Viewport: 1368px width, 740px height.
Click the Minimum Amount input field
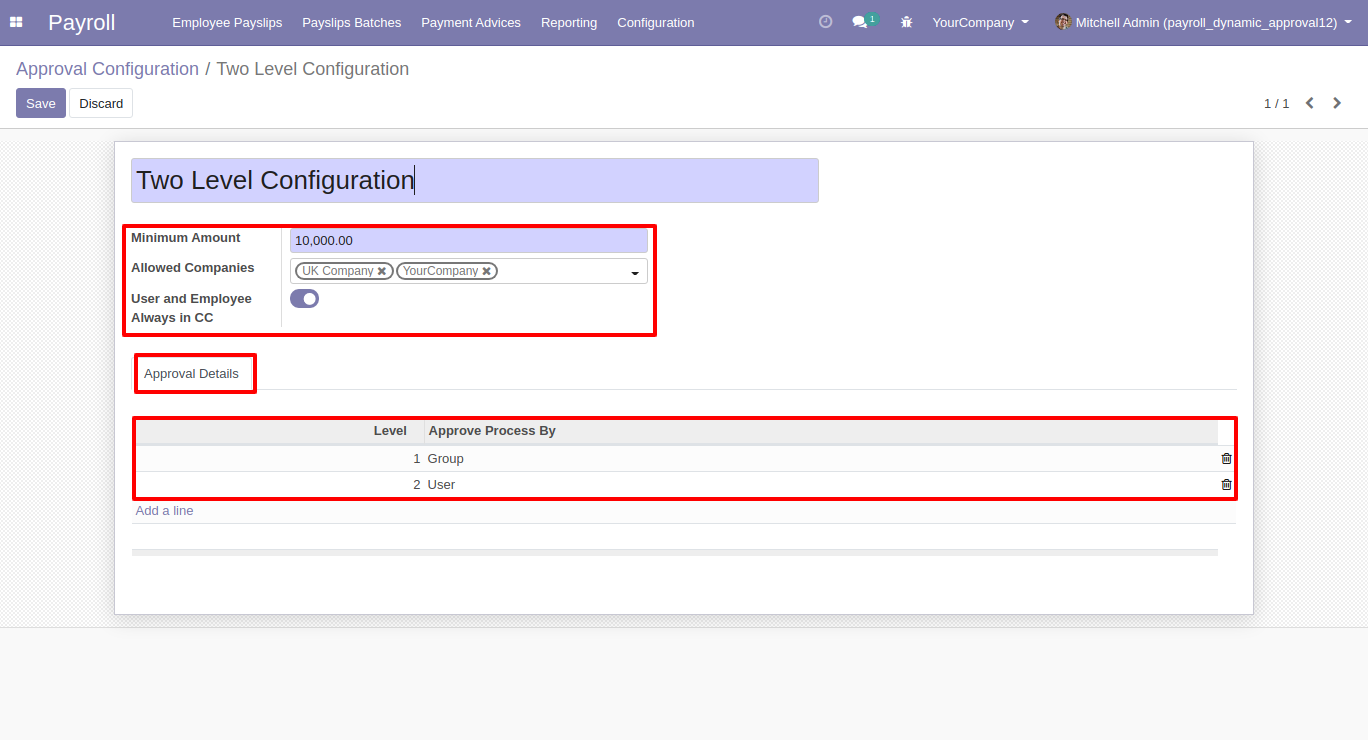coord(469,240)
